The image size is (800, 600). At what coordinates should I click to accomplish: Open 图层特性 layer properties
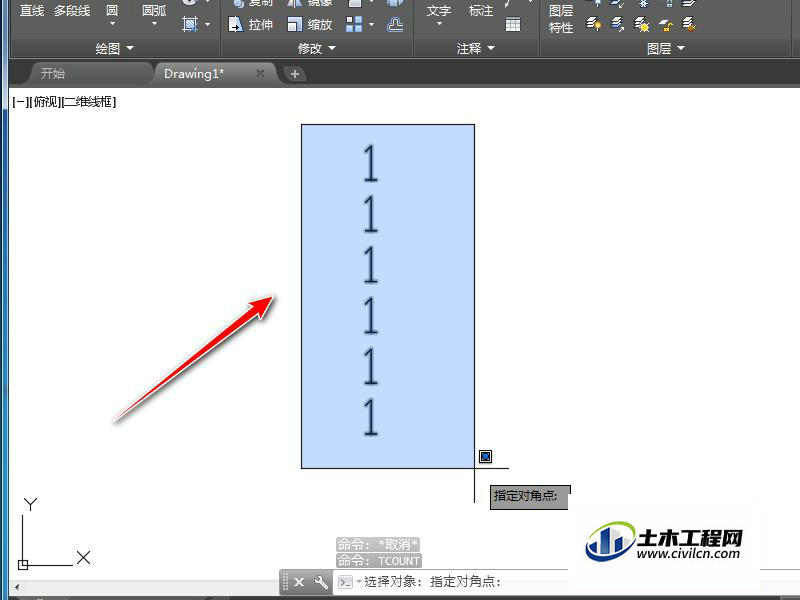[561, 19]
